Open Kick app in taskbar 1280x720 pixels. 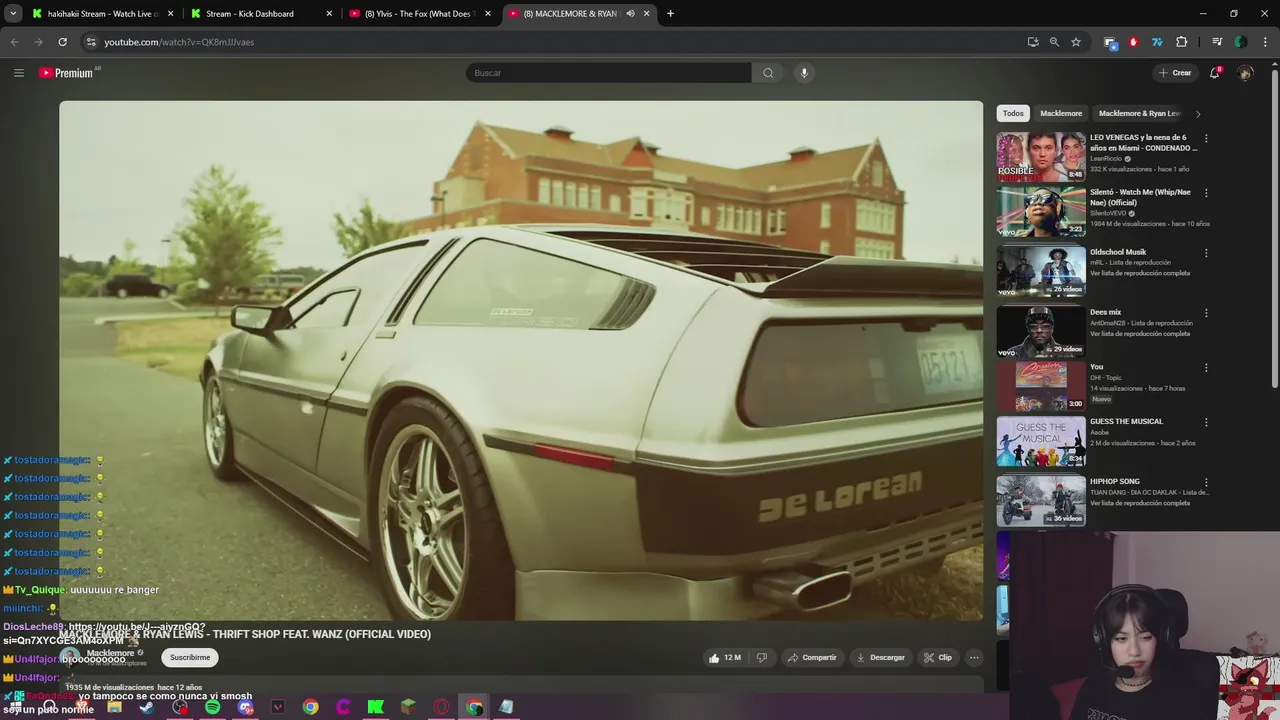click(x=376, y=707)
